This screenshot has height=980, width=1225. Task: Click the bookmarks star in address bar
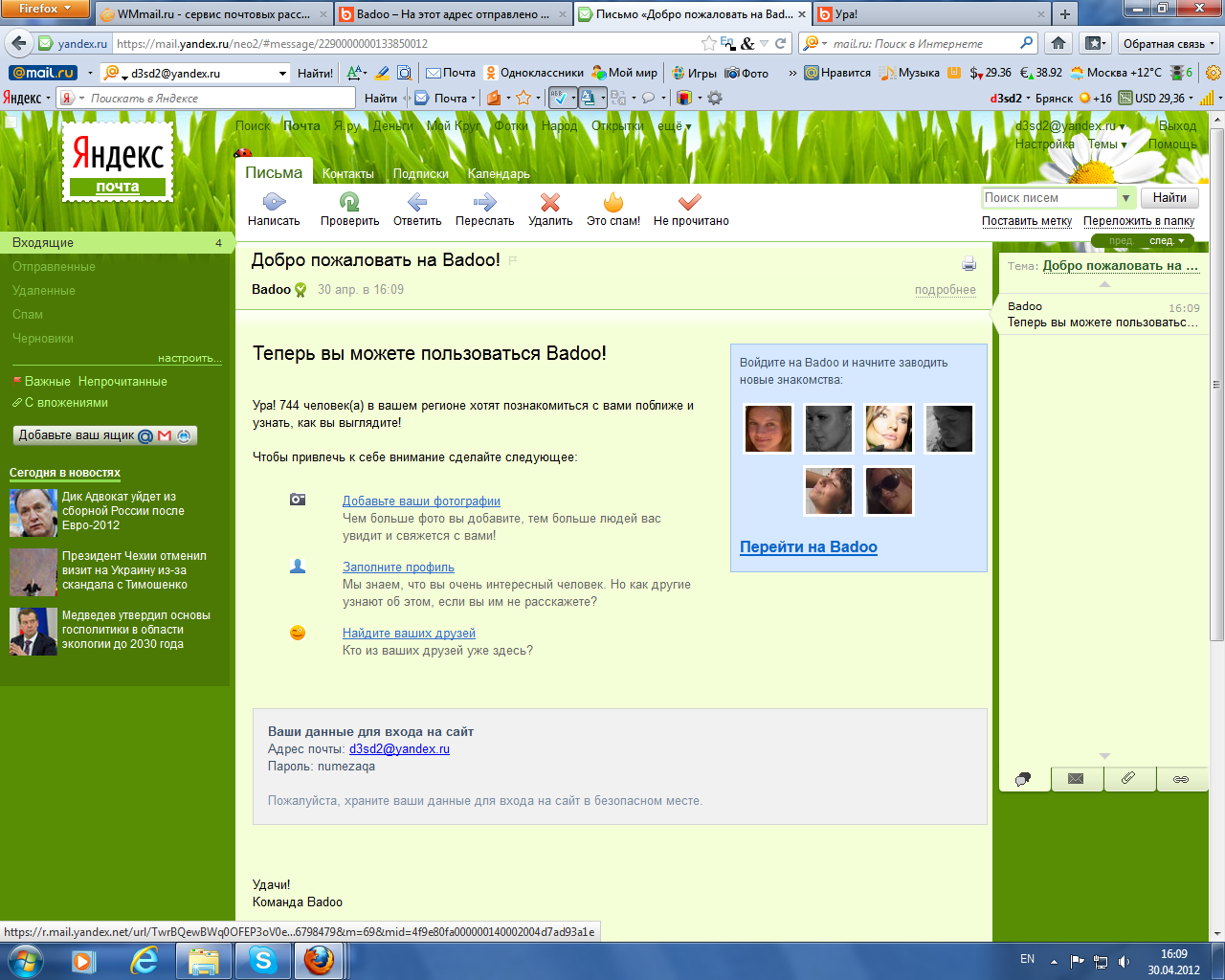(708, 43)
